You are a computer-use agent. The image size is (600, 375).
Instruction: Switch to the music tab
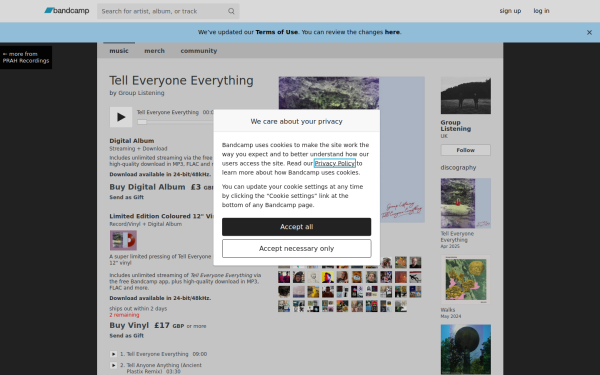(x=119, y=51)
